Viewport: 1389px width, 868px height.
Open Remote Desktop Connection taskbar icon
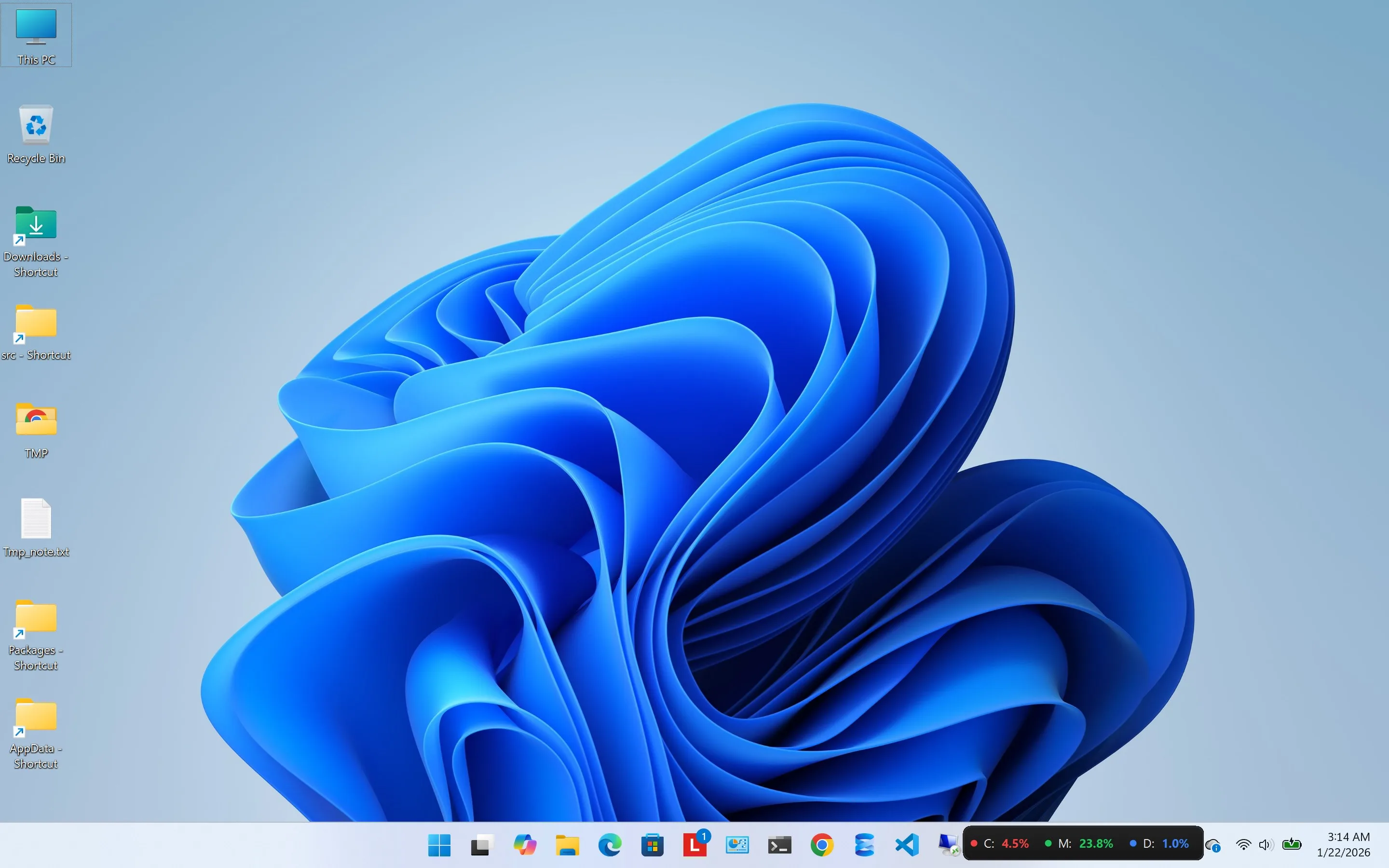tap(949, 844)
